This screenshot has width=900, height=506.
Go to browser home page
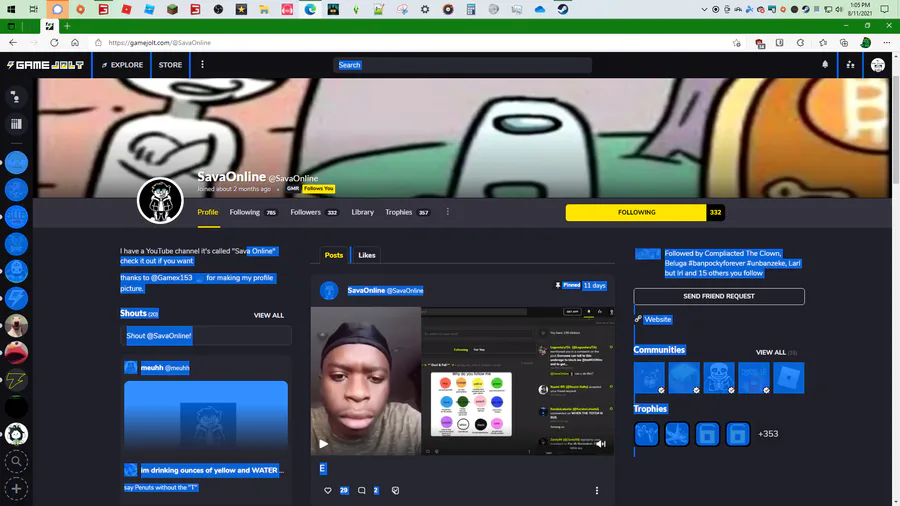[75, 42]
